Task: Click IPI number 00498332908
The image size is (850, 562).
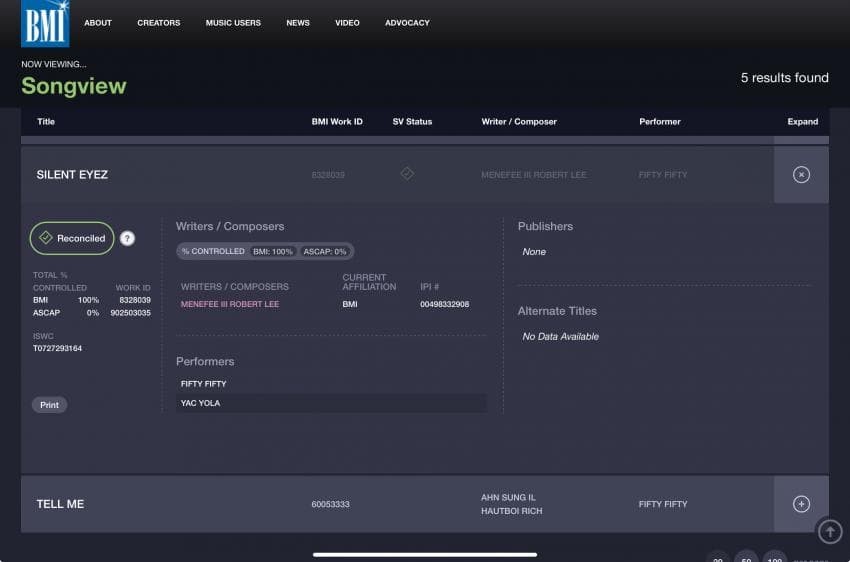Action: 445,304
